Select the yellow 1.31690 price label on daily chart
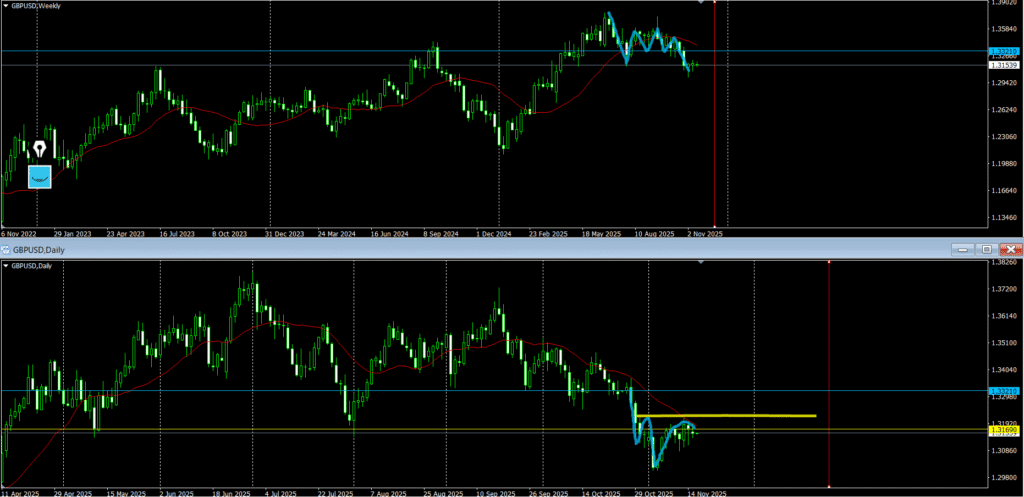1024x497 pixels. pyautogui.click(x=1001, y=430)
